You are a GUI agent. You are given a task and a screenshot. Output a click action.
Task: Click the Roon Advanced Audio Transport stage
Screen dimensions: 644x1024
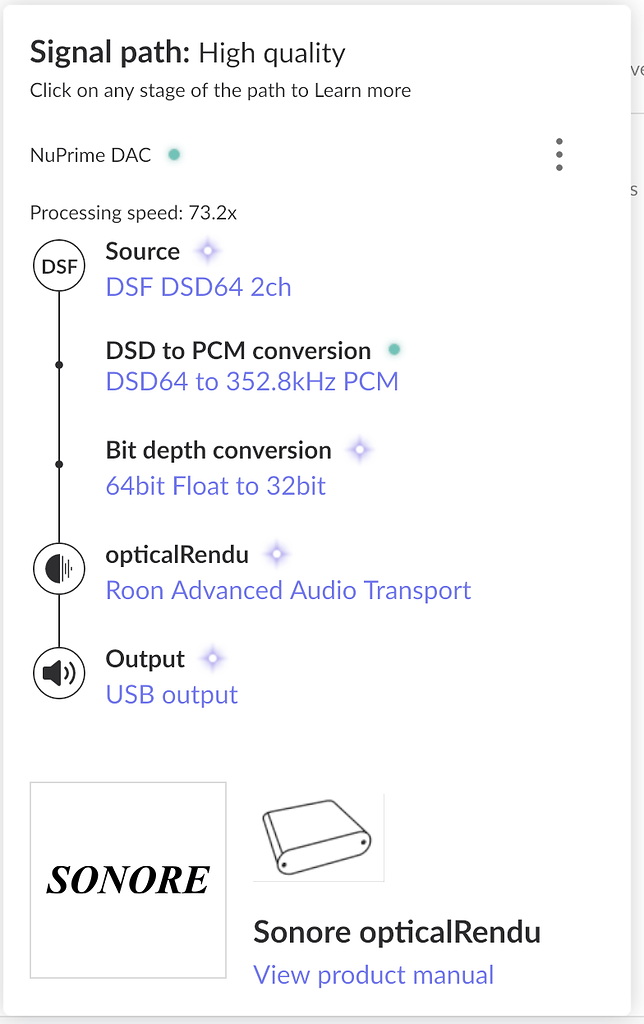click(x=288, y=591)
